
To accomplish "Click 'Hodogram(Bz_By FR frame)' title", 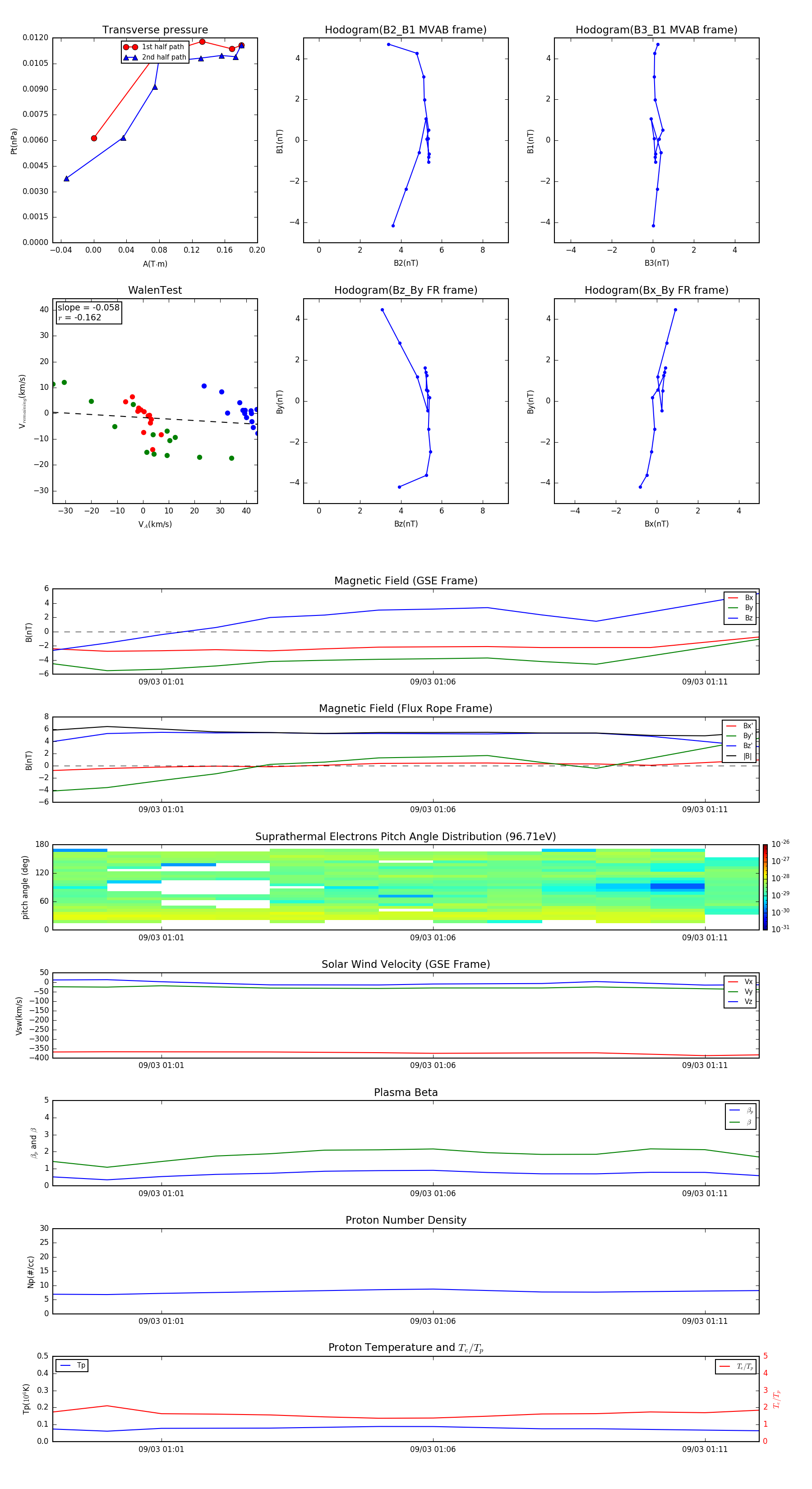I will pos(406,290).
